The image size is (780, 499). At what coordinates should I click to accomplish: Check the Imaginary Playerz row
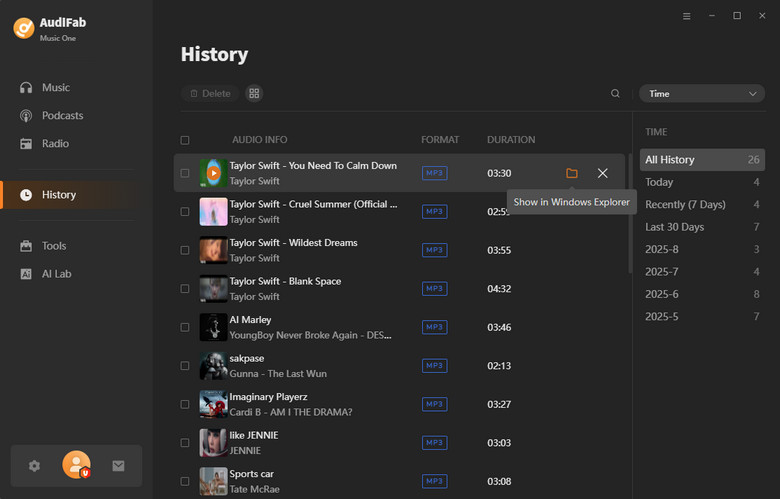(x=185, y=404)
